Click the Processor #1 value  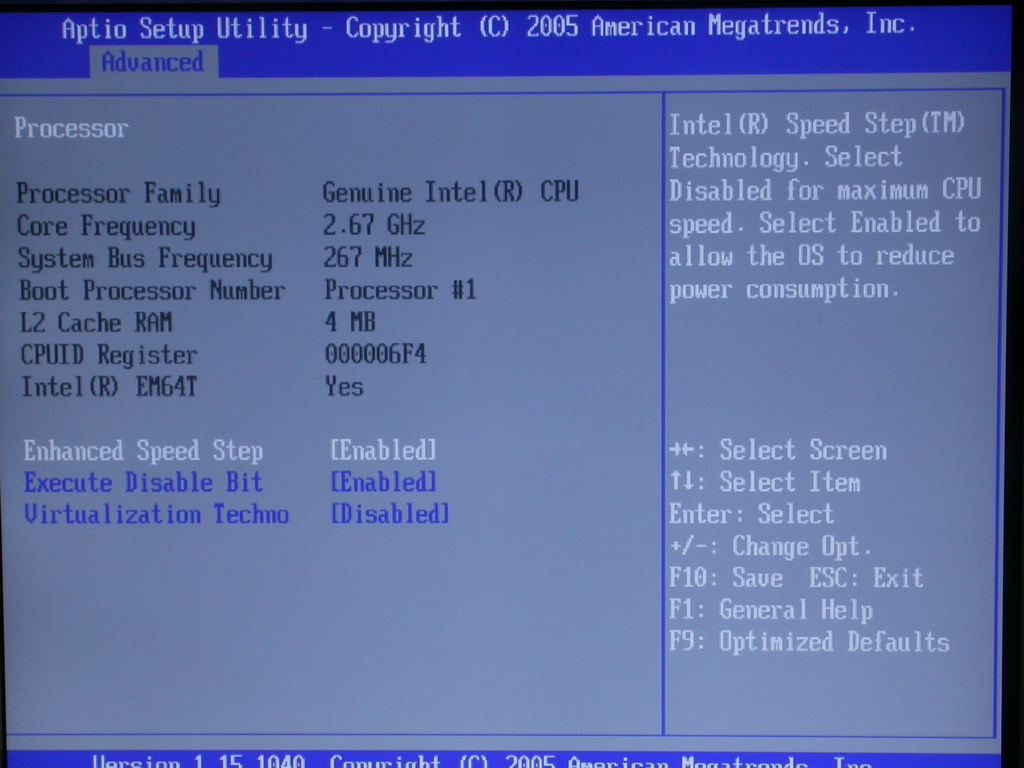click(x=400, y=289)
